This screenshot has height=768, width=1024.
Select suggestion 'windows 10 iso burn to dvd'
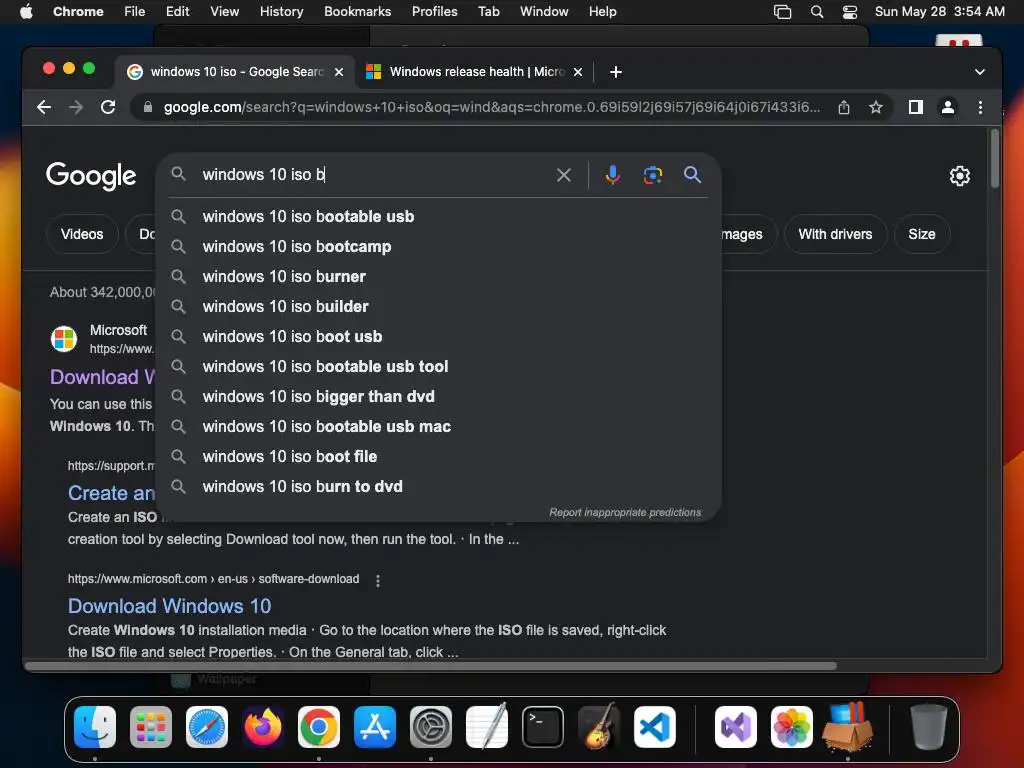438,487
